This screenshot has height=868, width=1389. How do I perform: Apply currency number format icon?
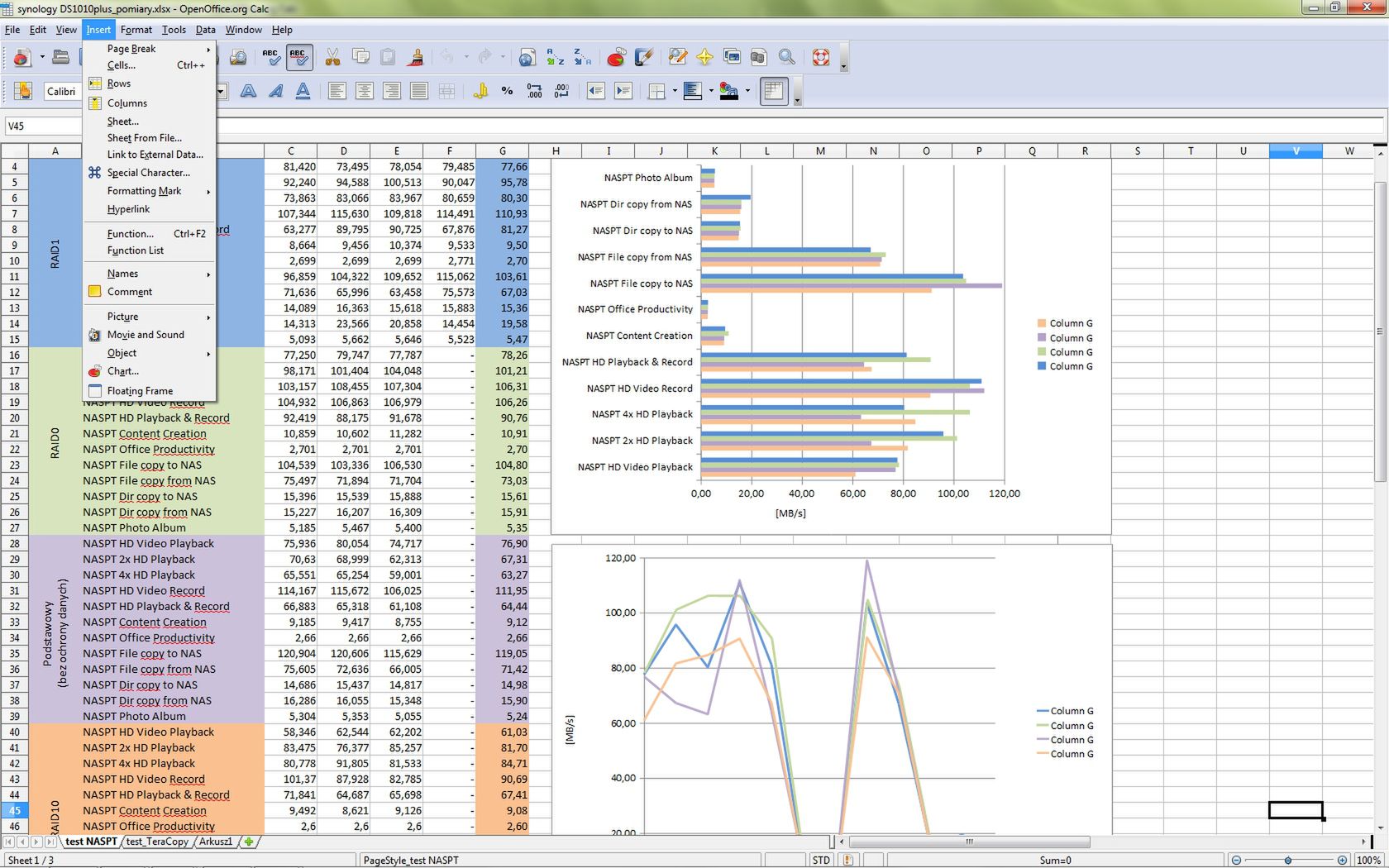tap(480, 91)
